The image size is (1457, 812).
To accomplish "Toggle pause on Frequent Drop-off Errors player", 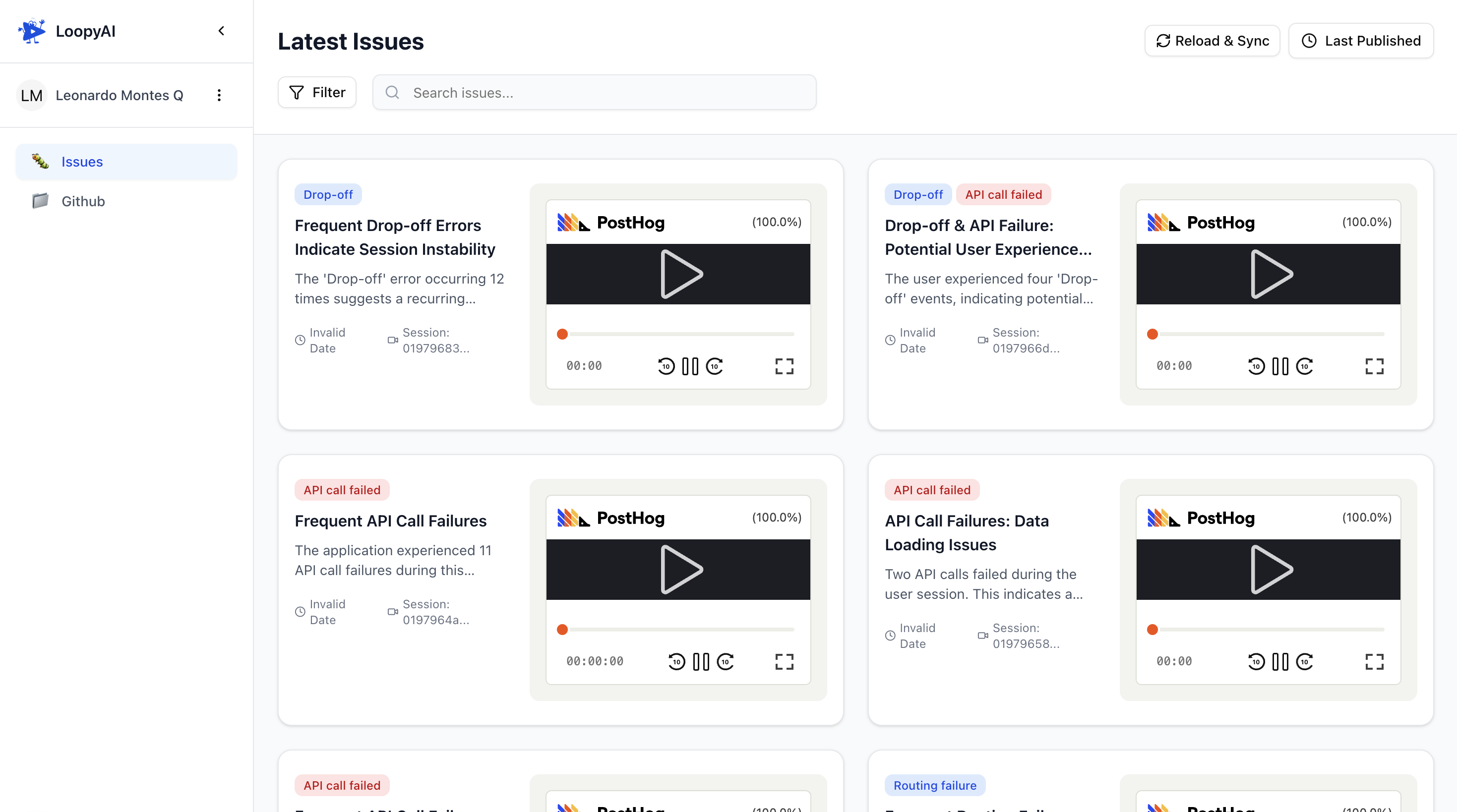I will click(x=690, y=366).
